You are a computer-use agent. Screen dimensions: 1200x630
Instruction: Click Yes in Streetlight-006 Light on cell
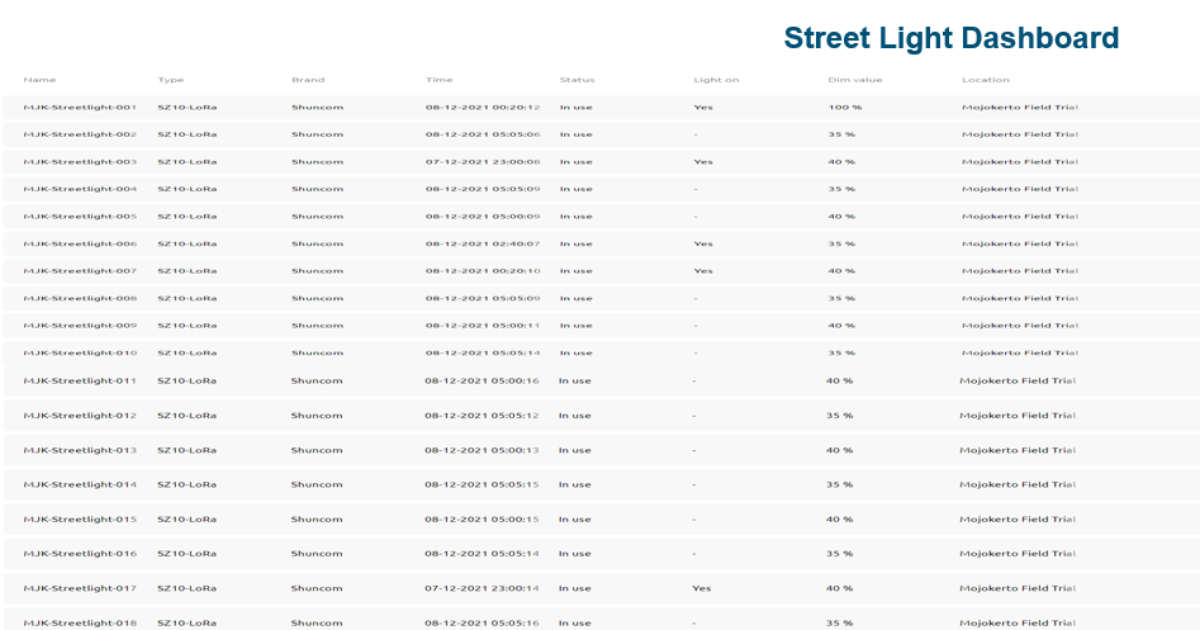703,243
